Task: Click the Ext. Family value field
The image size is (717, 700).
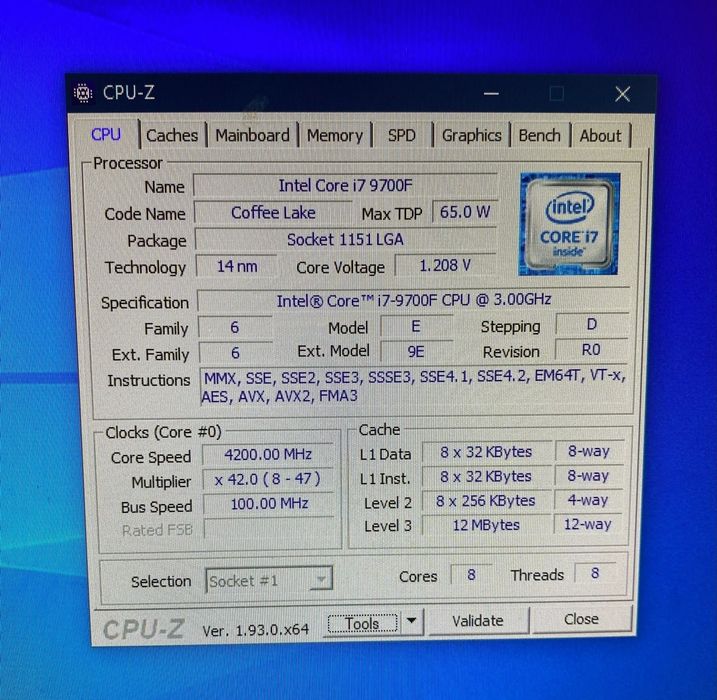Action: pos(235,353)
